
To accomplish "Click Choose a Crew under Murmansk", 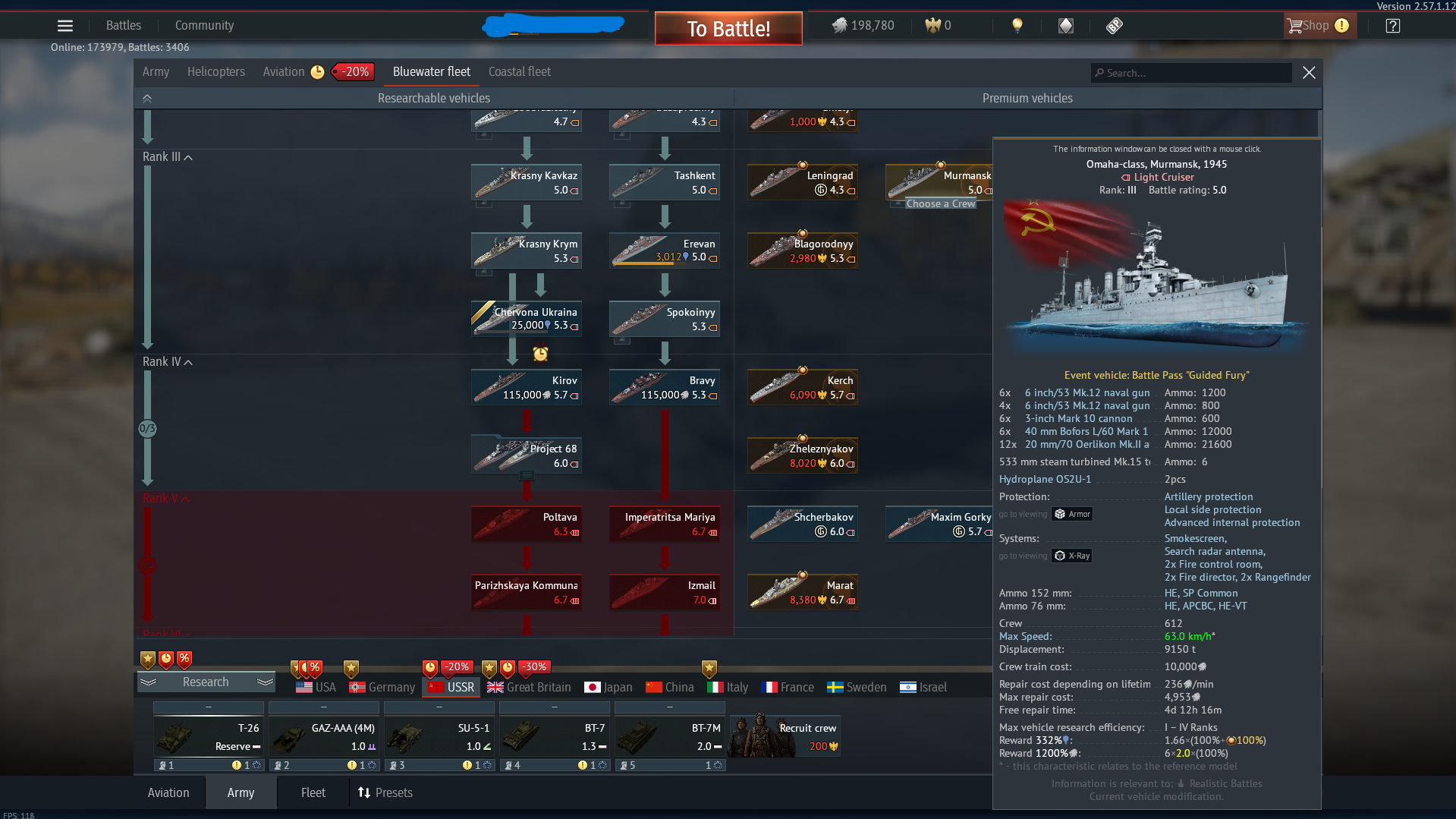I will point(941,204).
